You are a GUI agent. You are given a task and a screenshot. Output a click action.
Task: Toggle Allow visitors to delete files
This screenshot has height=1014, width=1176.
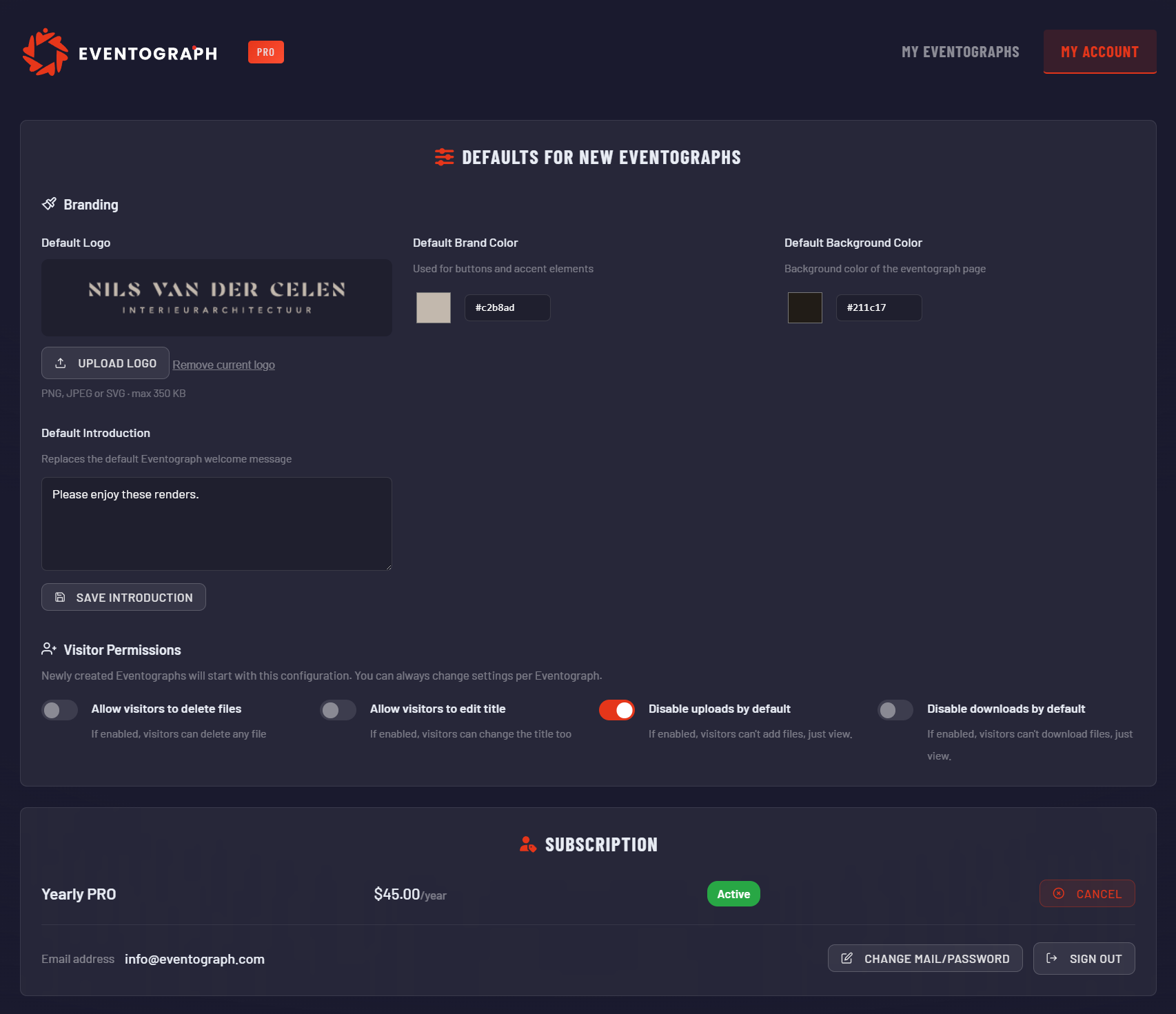[60, 710]
